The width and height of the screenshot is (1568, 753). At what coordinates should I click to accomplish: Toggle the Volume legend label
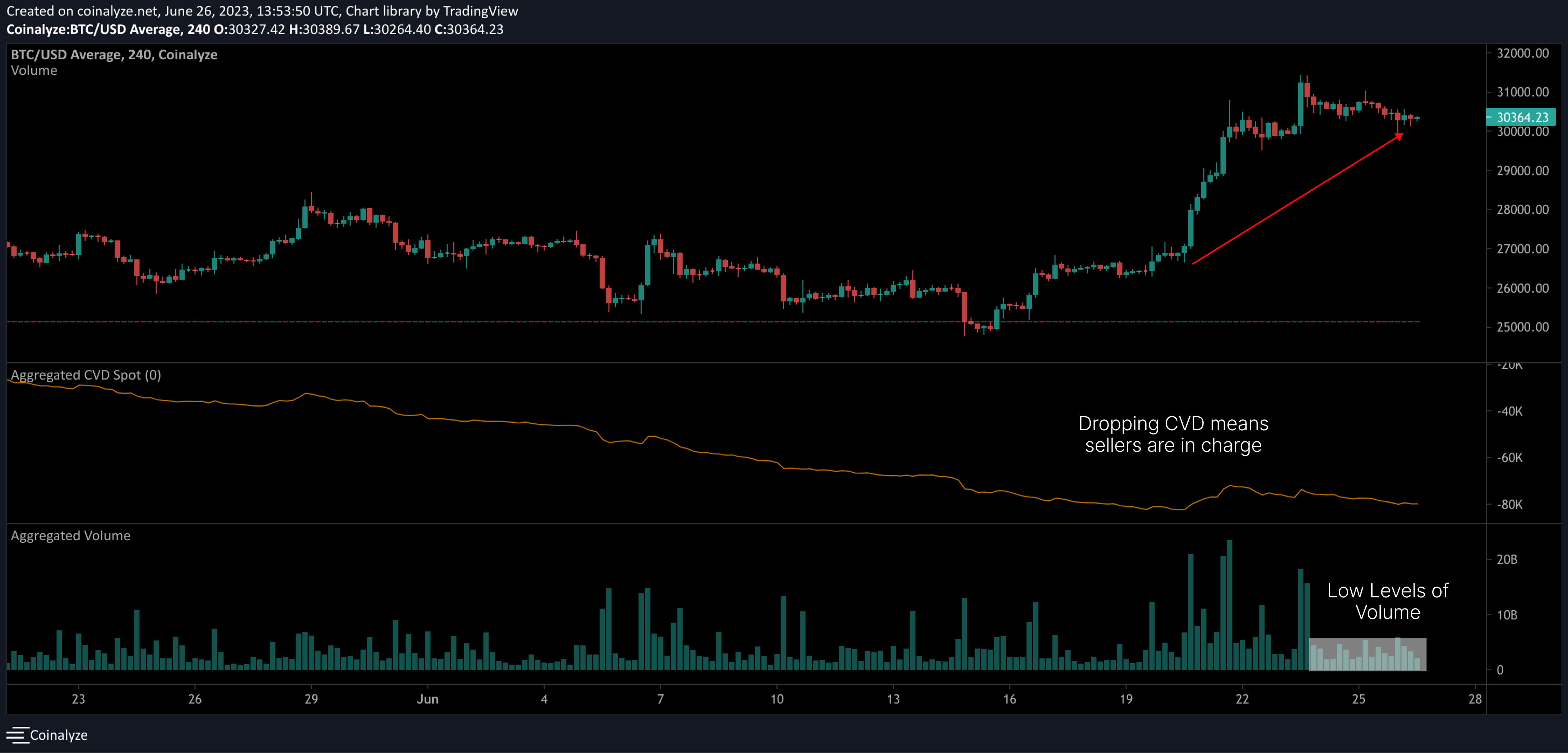pos(34,71)
